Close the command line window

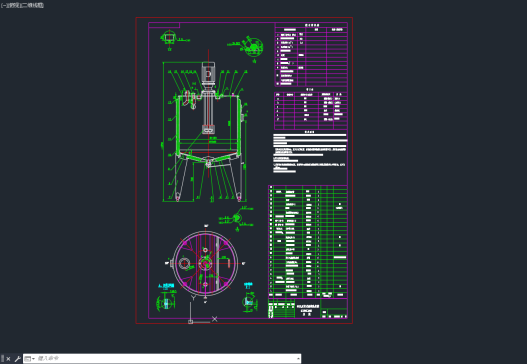click(x=8, y=359)
